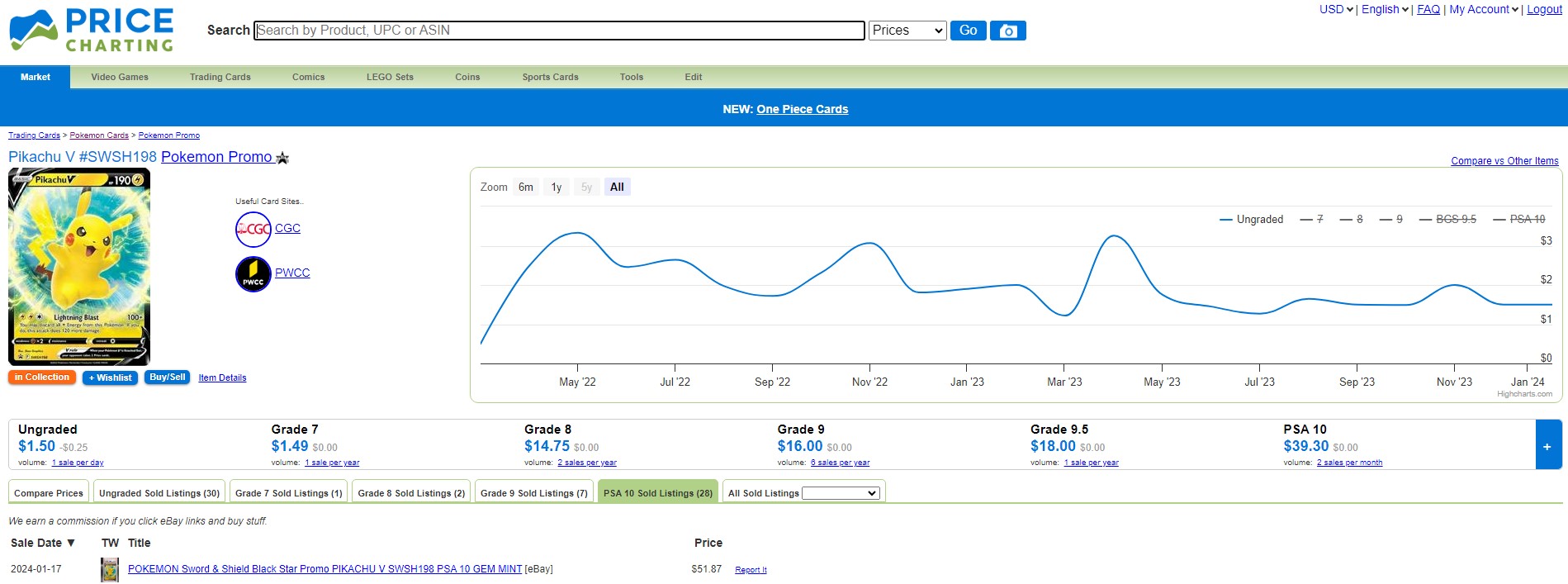Click the black star promo set icon
1568x584 pixels.
282,158
